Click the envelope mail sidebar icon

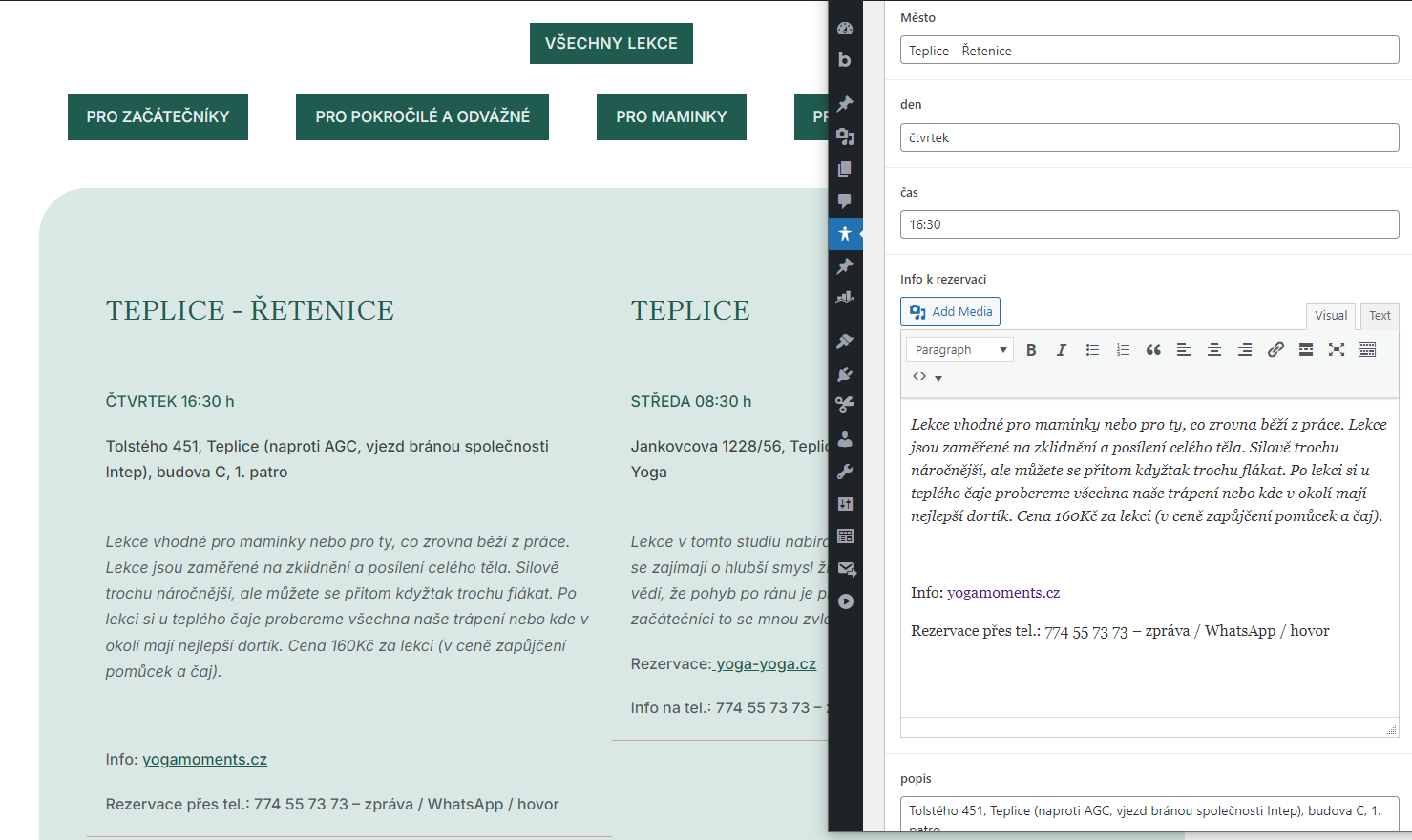pos(846,569)
